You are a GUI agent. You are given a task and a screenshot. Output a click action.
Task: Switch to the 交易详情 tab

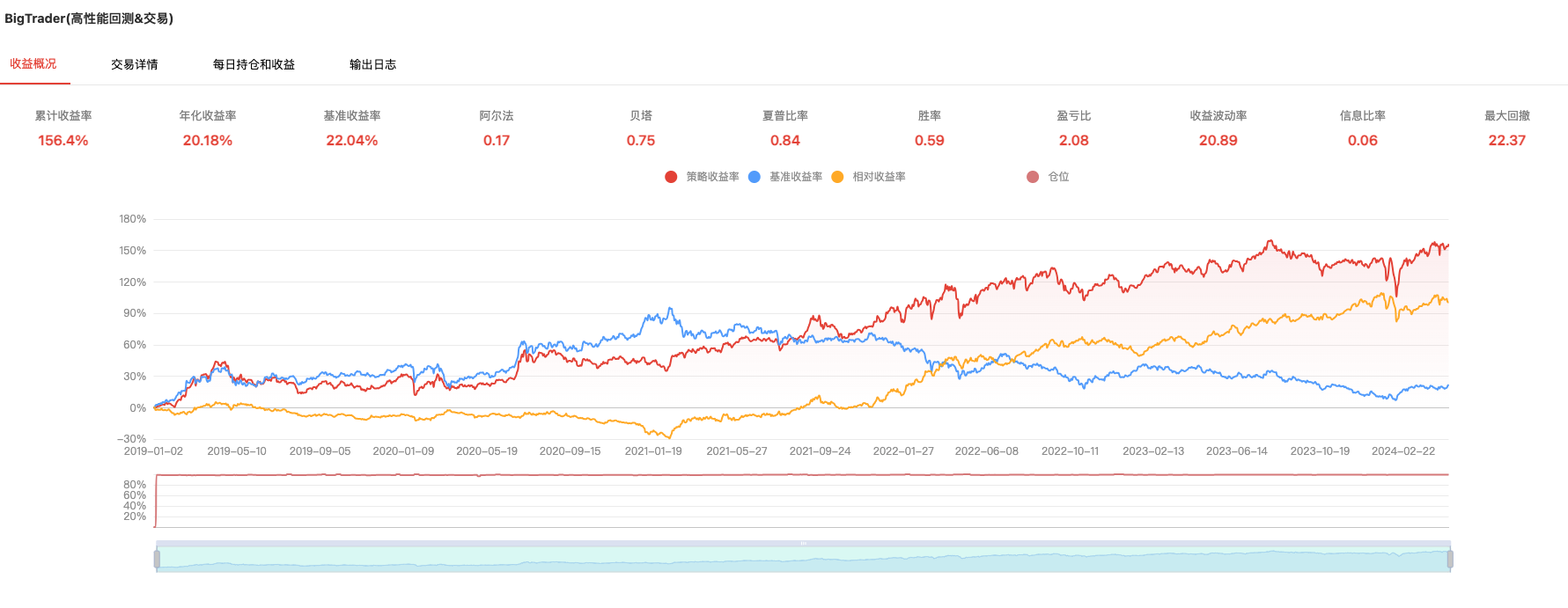tap(134, 64)
